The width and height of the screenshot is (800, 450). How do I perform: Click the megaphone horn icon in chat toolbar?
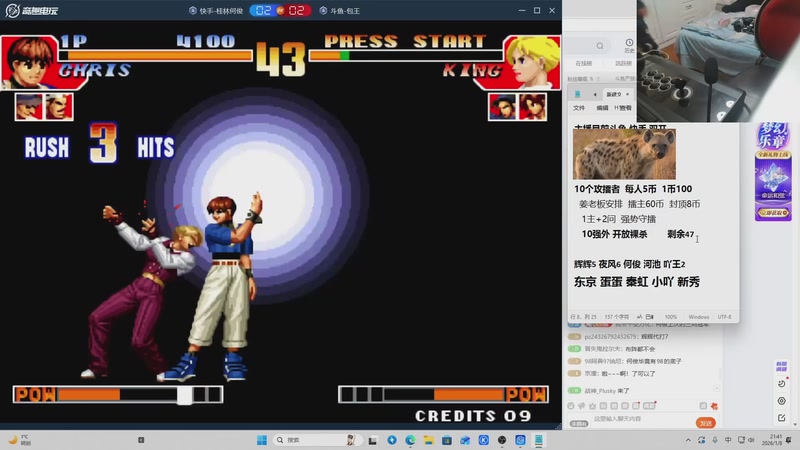point(582,406)
